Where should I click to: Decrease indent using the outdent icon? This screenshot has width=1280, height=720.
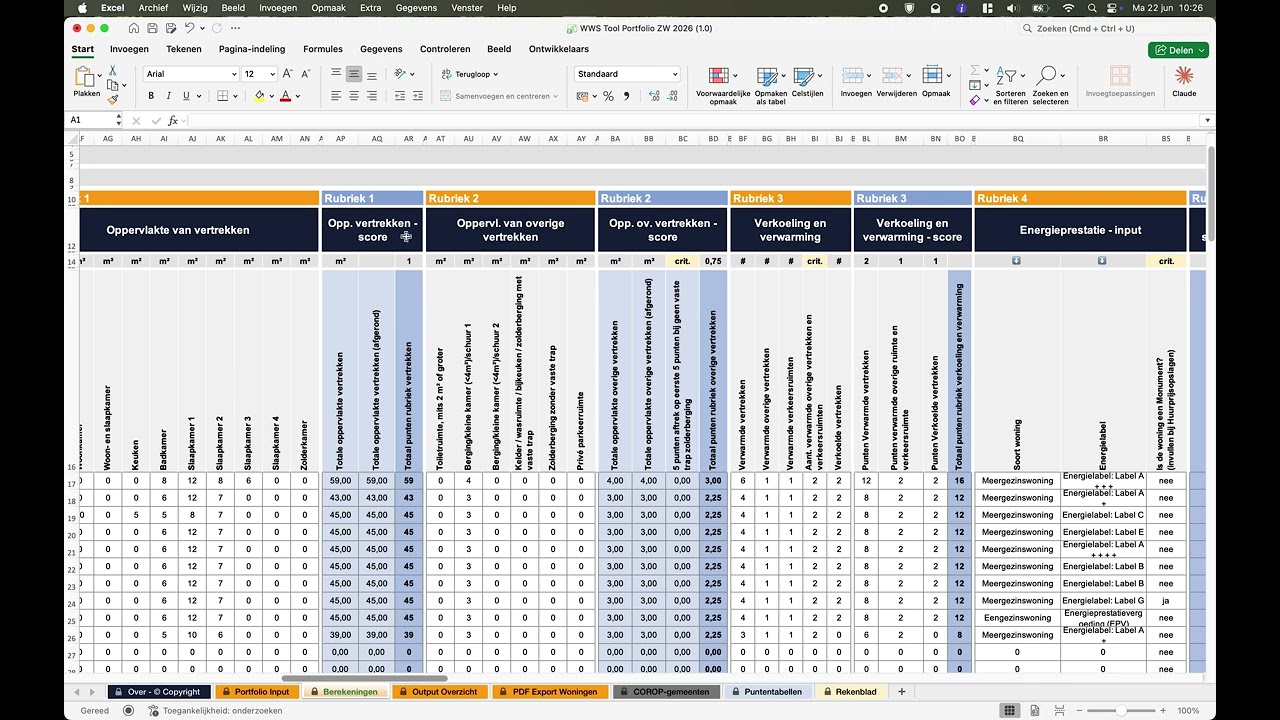click(398, 96)
